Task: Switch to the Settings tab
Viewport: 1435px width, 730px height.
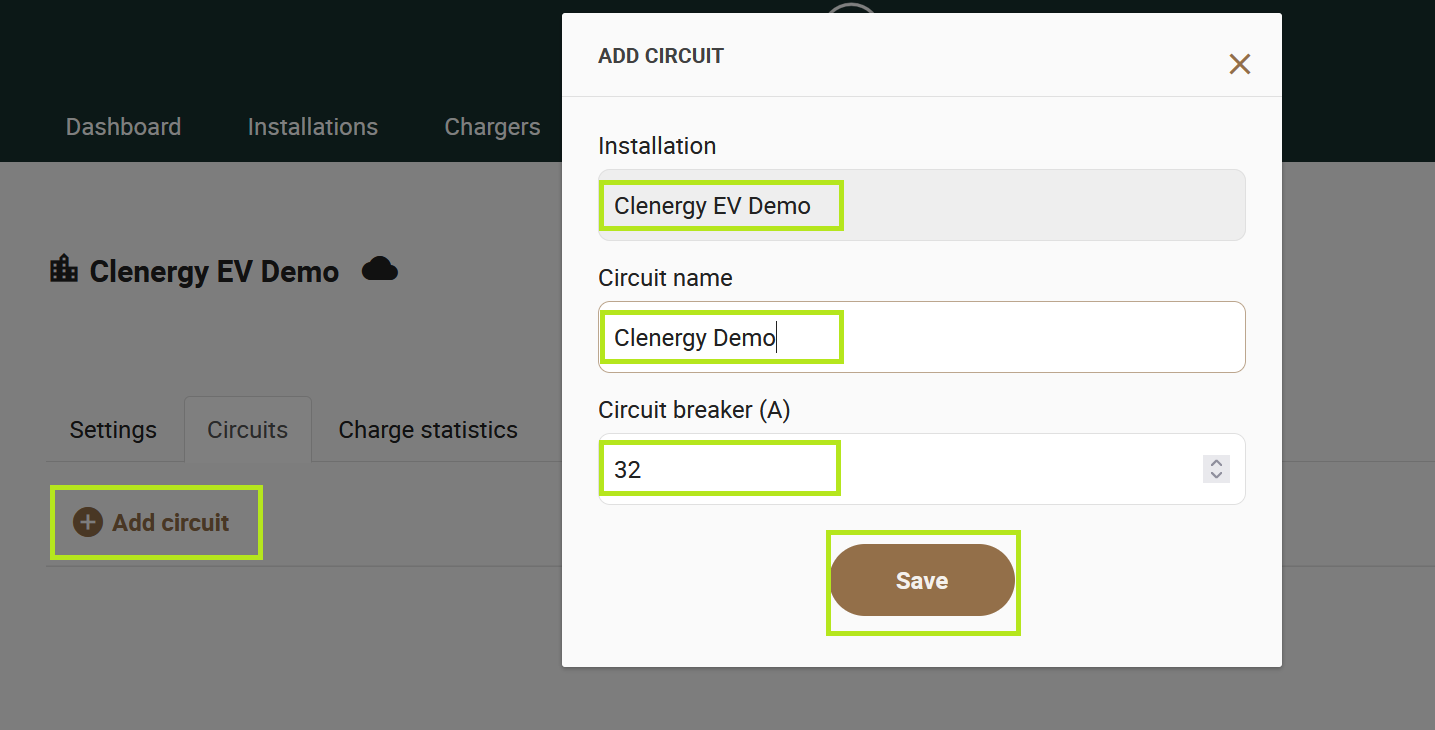Action: point(113,430)
